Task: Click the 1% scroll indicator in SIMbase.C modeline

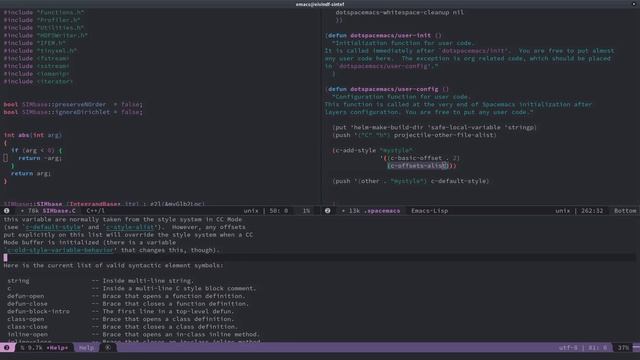Action: coord(306,211)
